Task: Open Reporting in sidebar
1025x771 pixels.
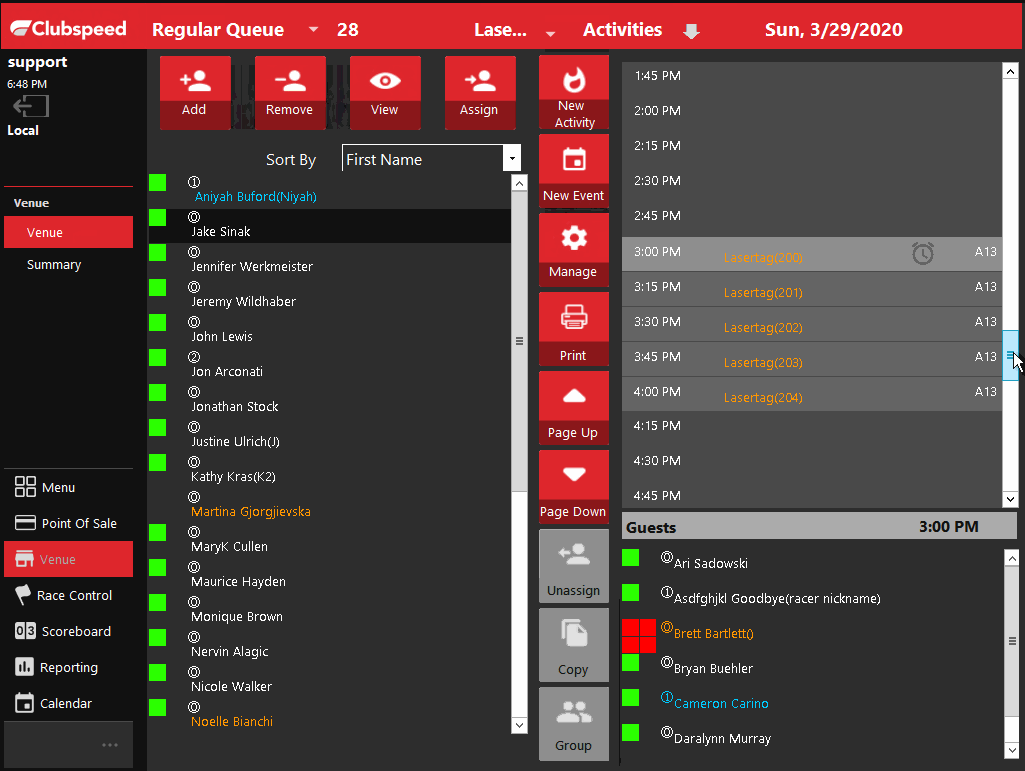Action: [68, 667]
